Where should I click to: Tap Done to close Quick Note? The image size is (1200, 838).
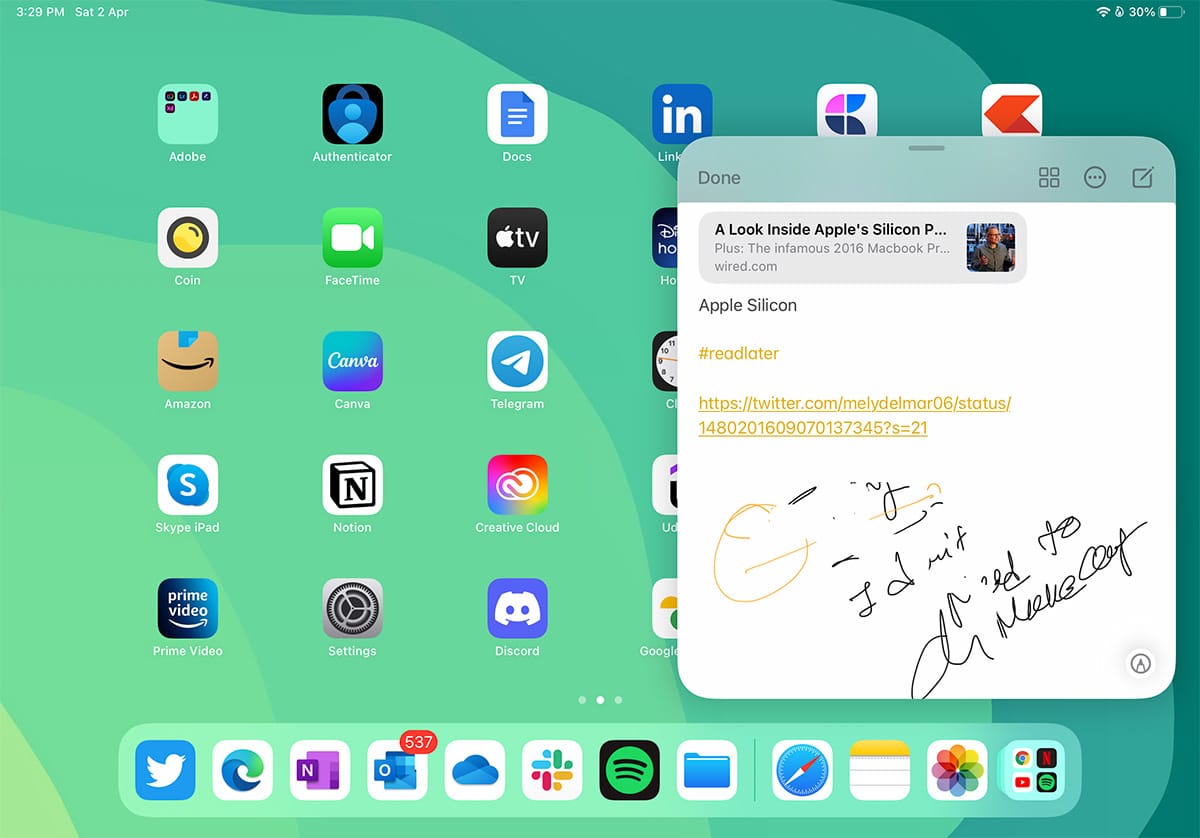(x=719, y=178)
